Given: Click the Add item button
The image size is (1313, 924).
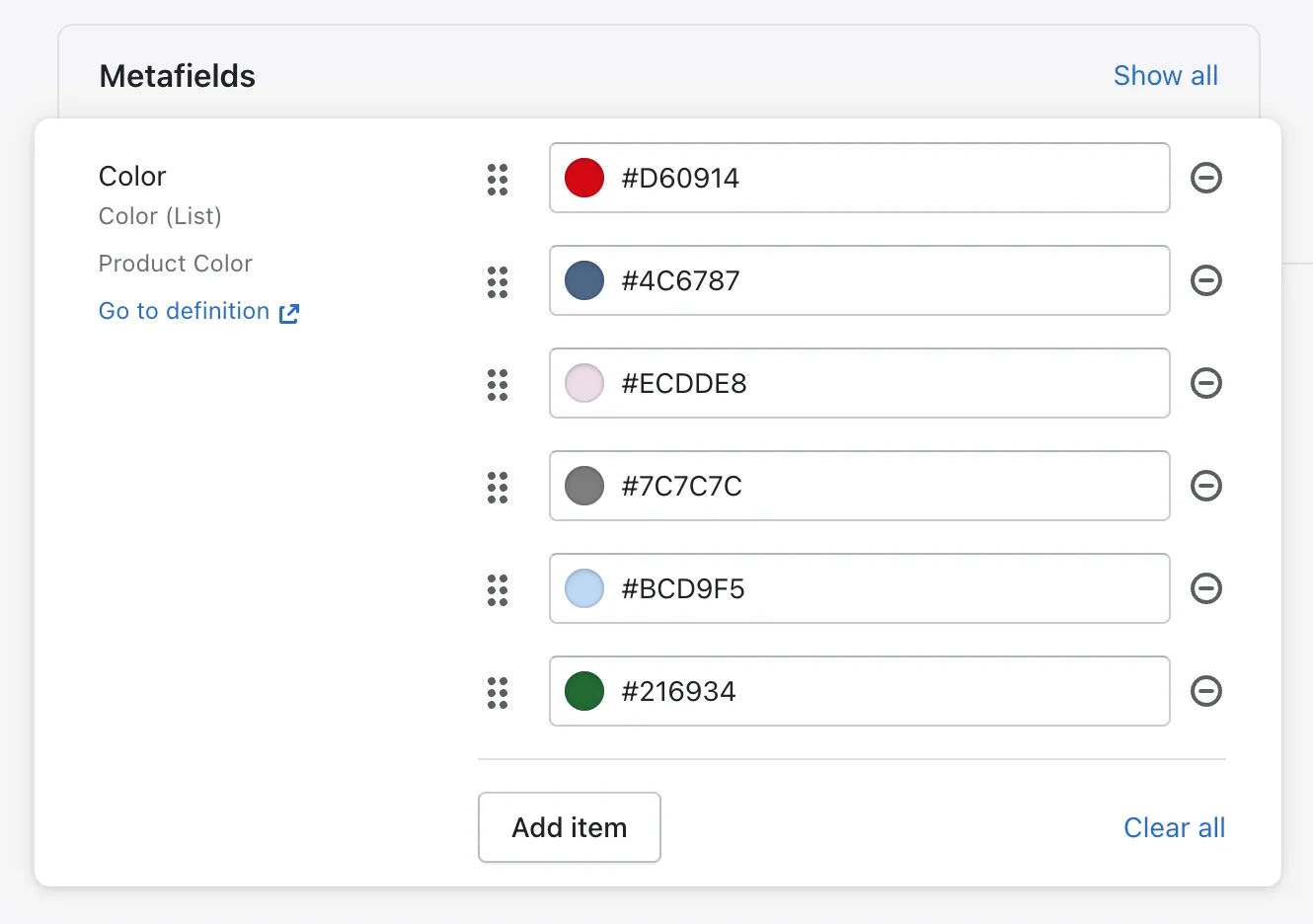Looking at the screenshot, I should [x=570, y=827].
